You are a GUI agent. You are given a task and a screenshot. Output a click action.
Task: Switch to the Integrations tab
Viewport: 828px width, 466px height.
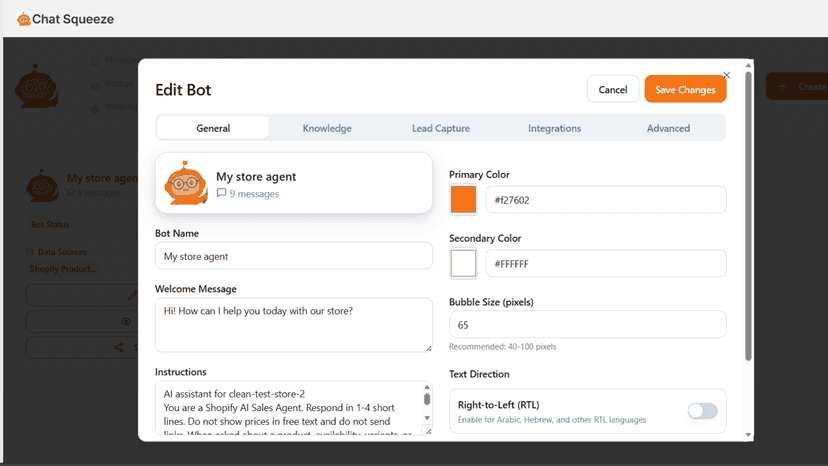[554, 128]
